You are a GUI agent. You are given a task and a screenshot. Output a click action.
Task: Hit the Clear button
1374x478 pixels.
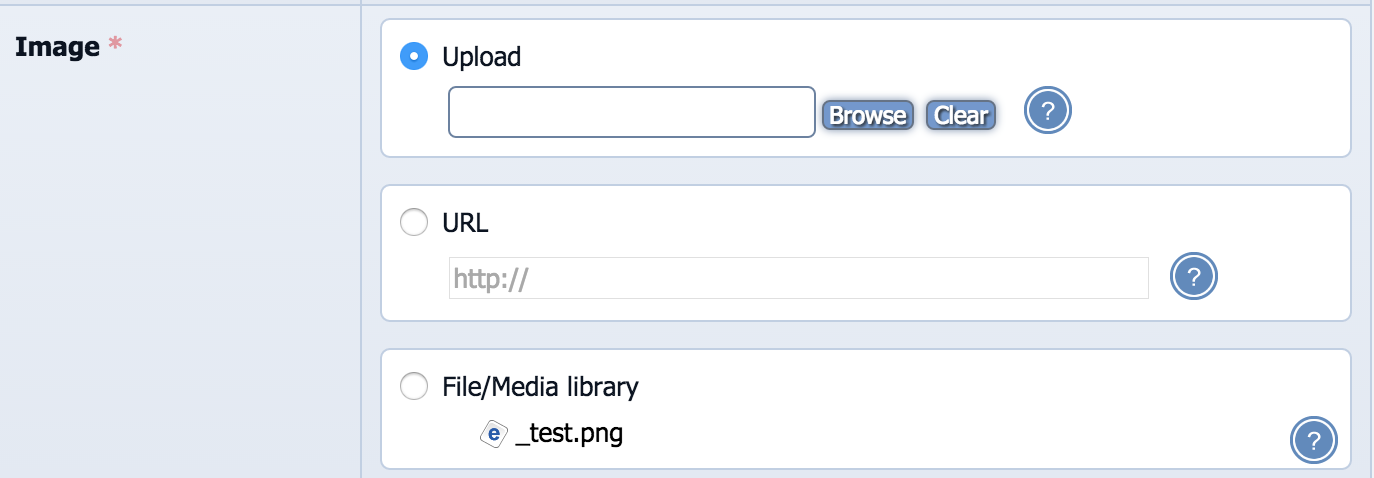point(960,116)
